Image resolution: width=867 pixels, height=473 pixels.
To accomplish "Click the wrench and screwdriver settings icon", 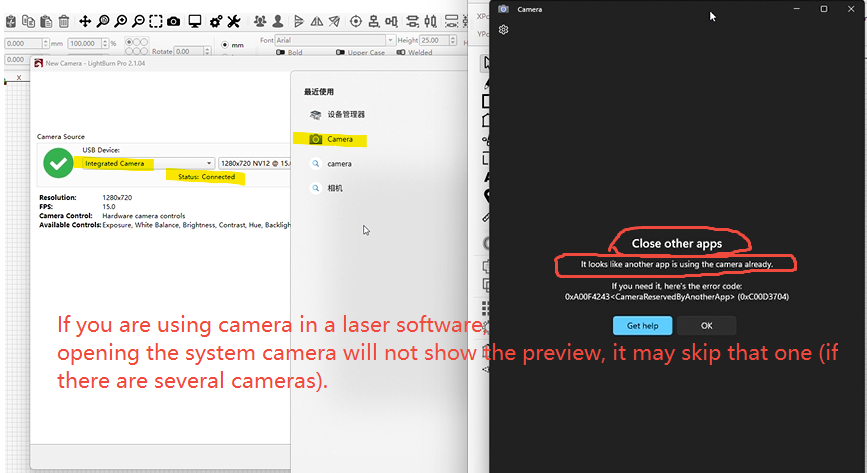I will 233,22.
